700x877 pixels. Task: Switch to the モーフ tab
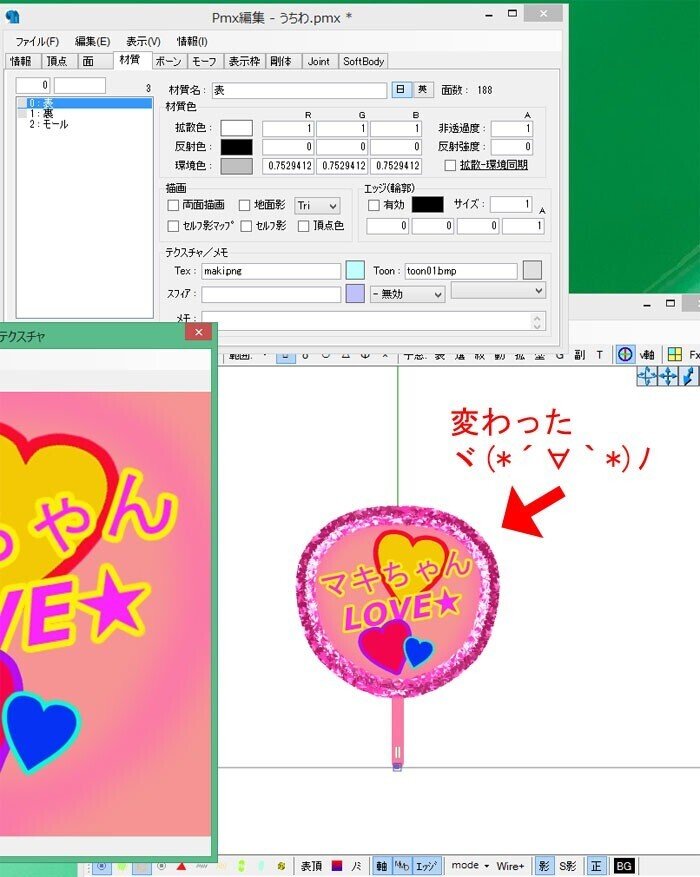tap(204, 61)
